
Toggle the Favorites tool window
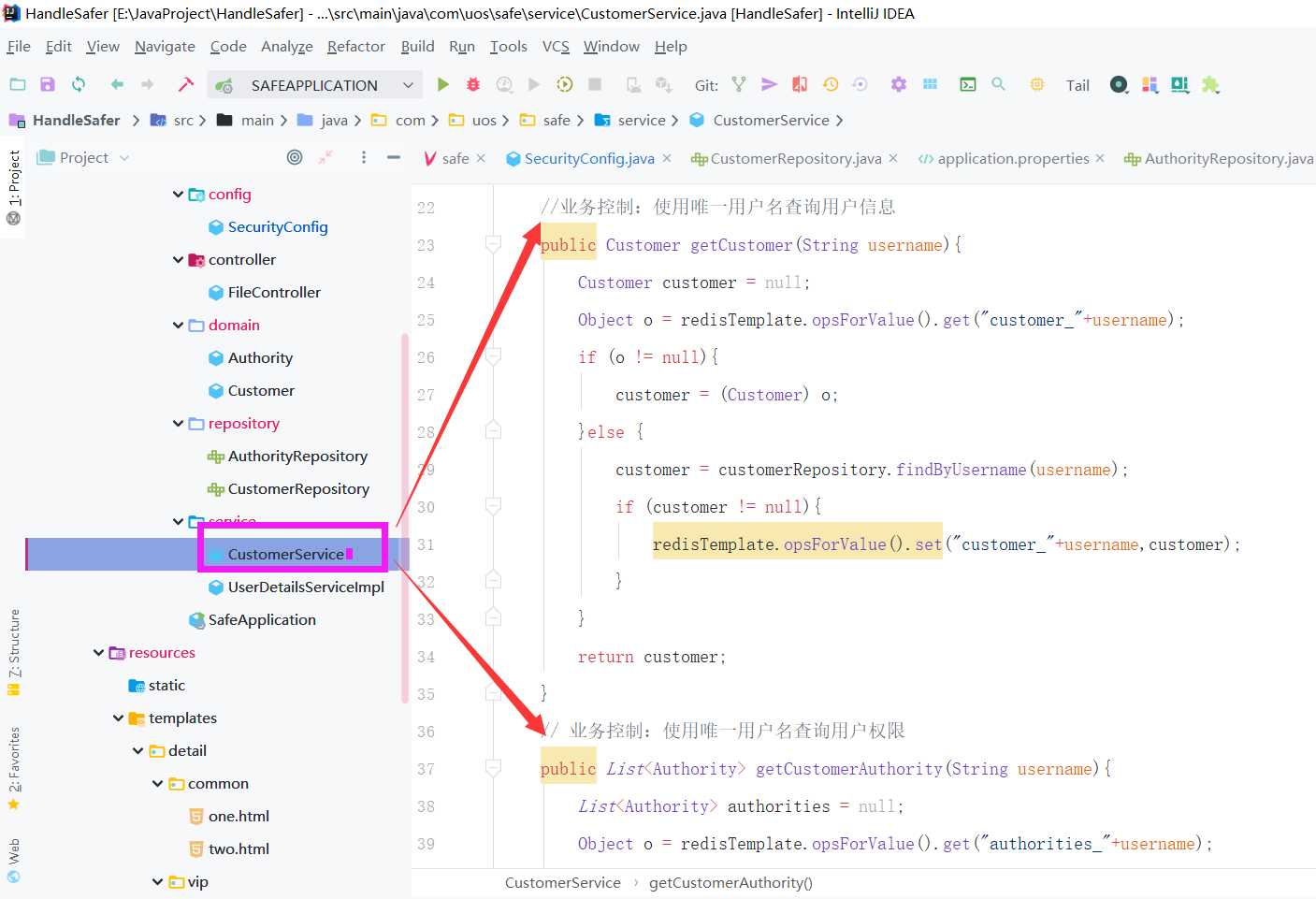pos(13,768)
